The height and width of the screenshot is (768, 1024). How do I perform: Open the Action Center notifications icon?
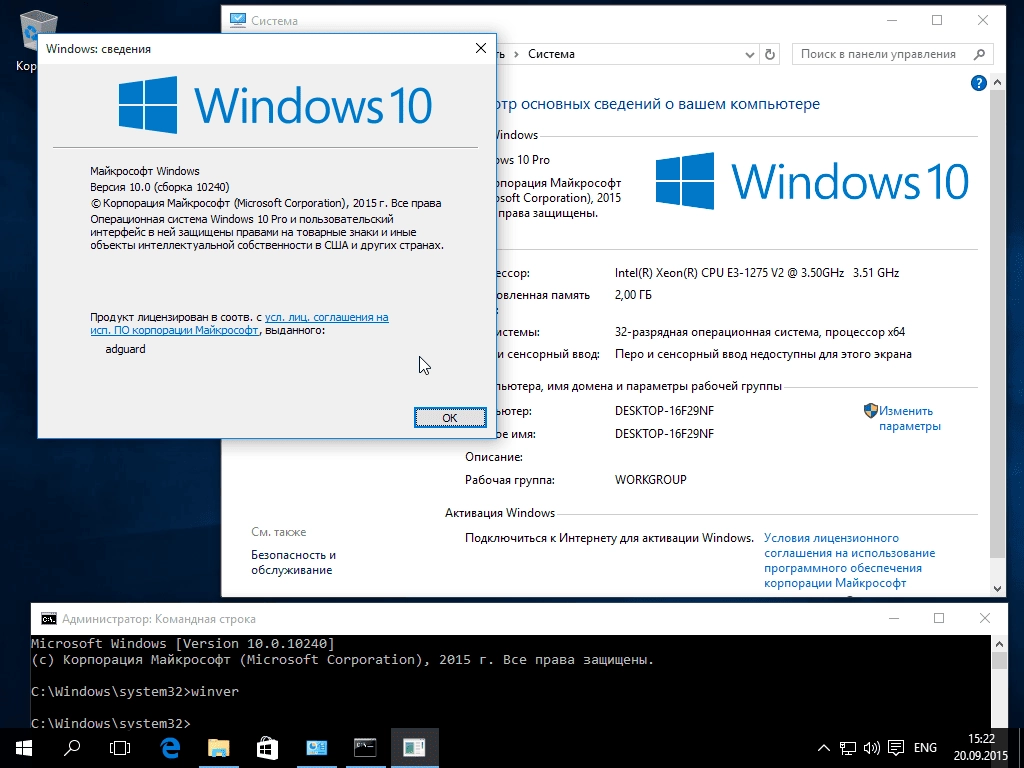coord(896,748)
